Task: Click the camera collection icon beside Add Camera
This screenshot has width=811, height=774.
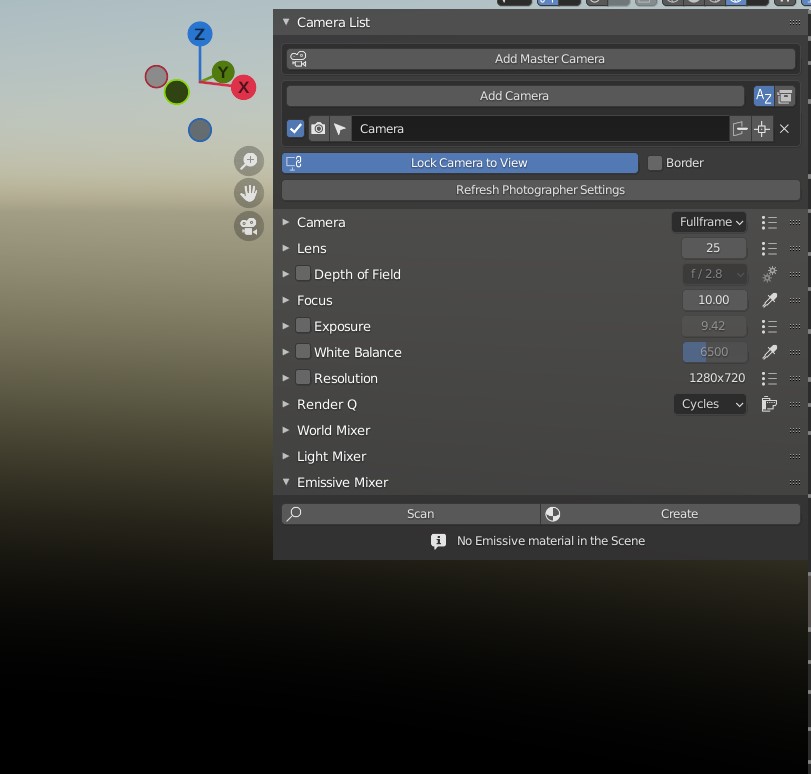Action: tap(785, 96)
